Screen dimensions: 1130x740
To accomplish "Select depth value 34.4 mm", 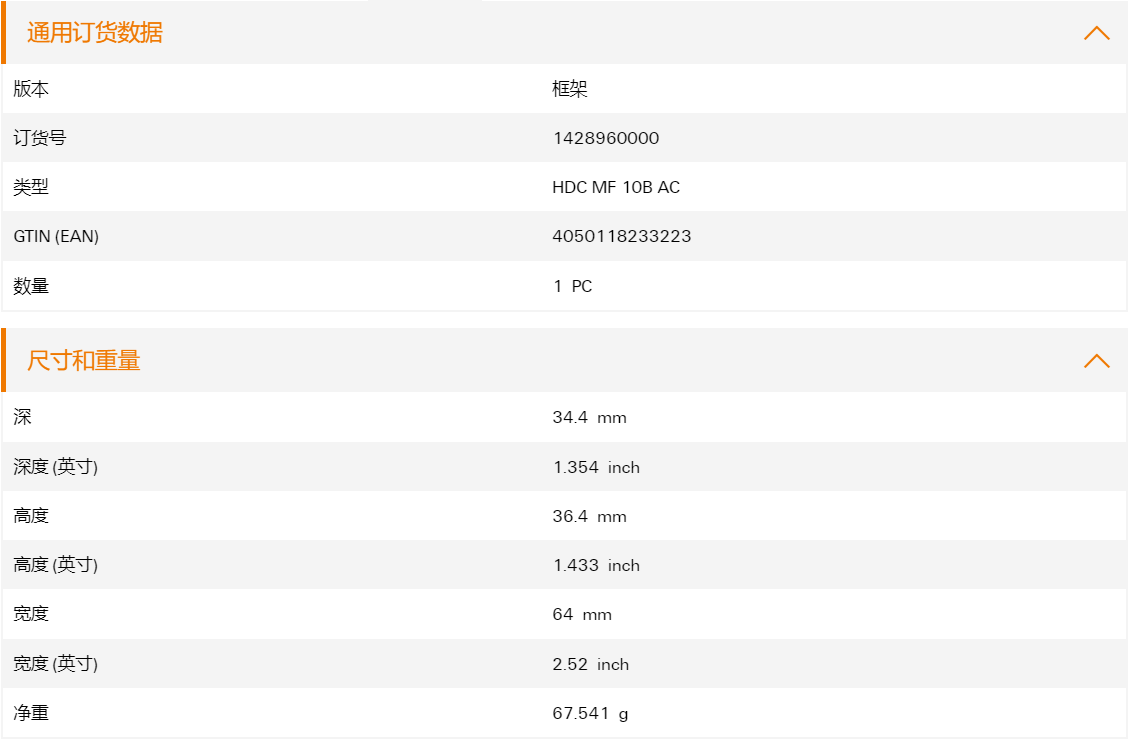I will point(590,417).
